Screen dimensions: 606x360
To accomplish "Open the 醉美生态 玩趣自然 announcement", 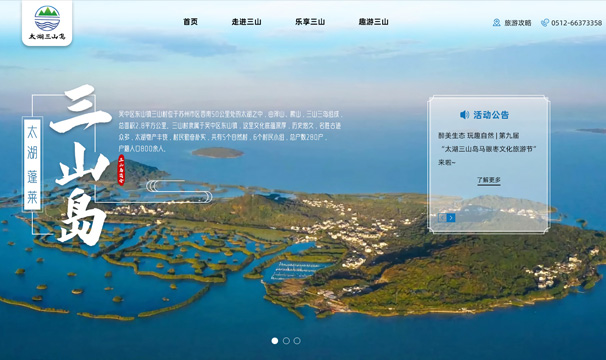I will tap(488, 149).
